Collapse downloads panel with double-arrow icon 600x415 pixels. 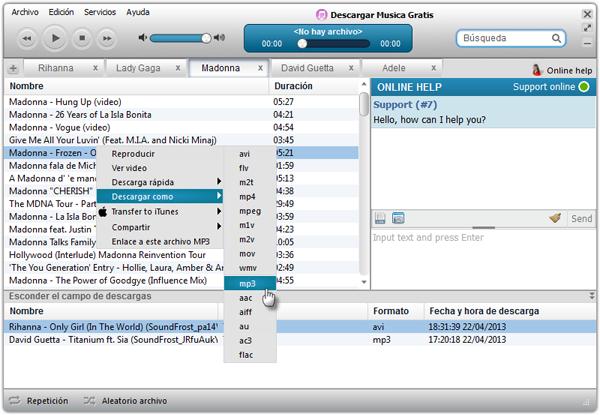[x=592, y=296]
